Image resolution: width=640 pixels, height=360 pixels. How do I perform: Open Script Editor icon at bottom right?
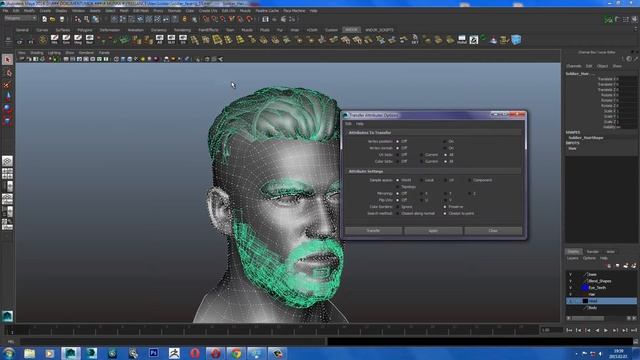[x=636, y=341]
